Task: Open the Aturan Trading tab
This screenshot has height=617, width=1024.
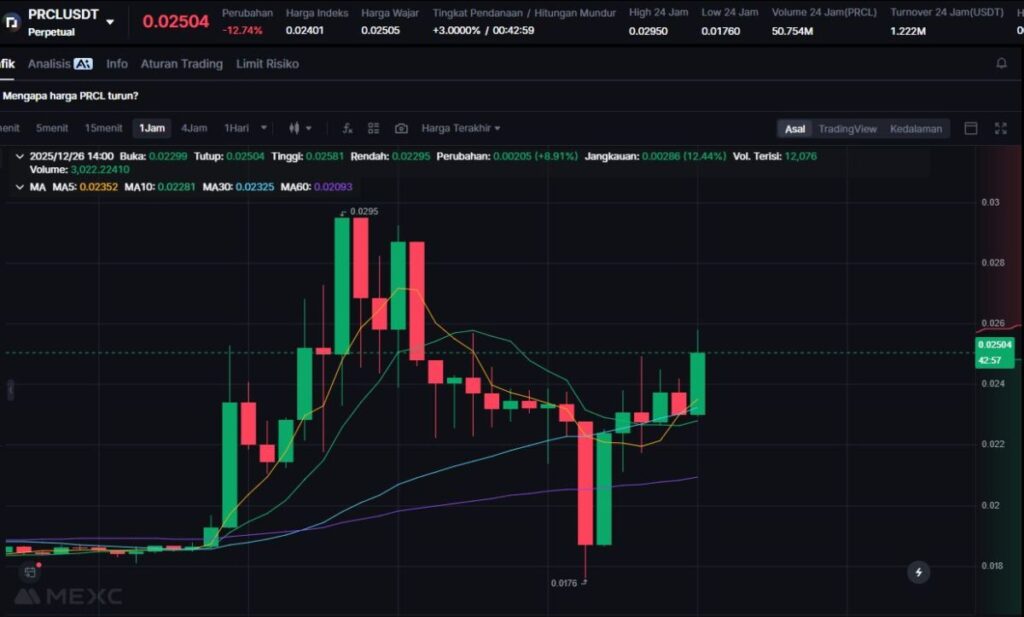Action: (181, 63)
